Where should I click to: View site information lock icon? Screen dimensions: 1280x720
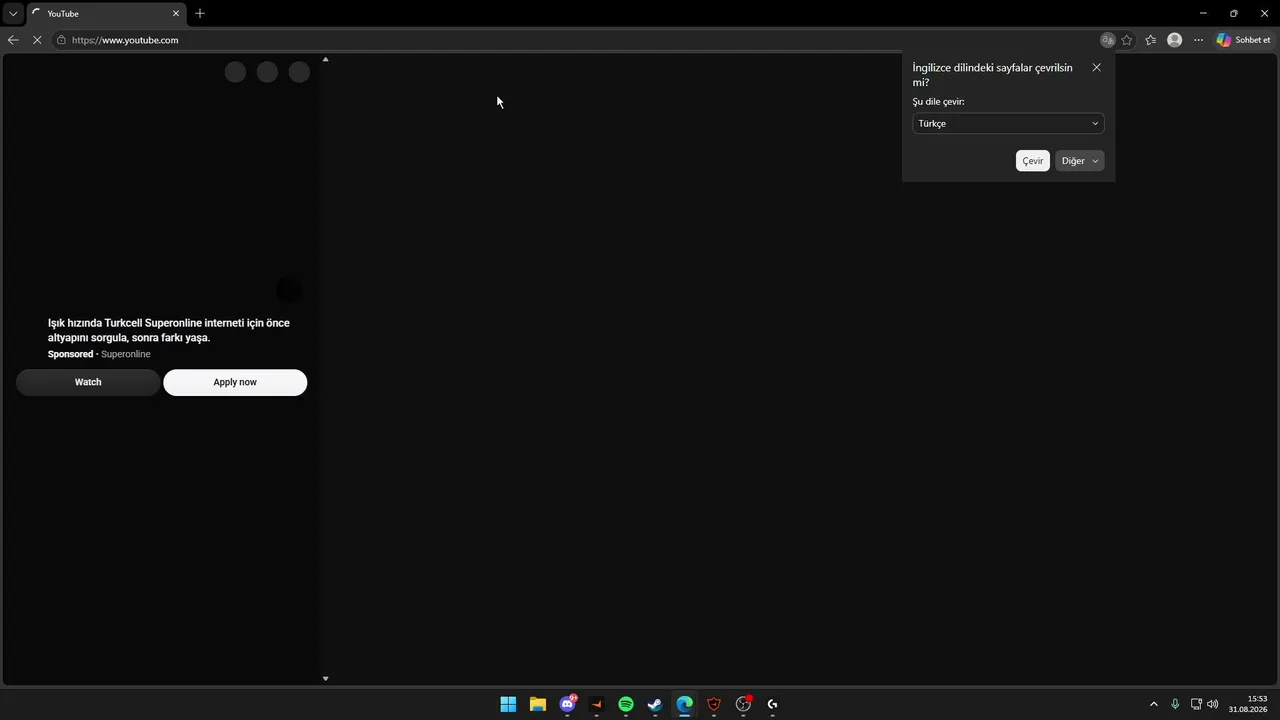tap(61, 40)
